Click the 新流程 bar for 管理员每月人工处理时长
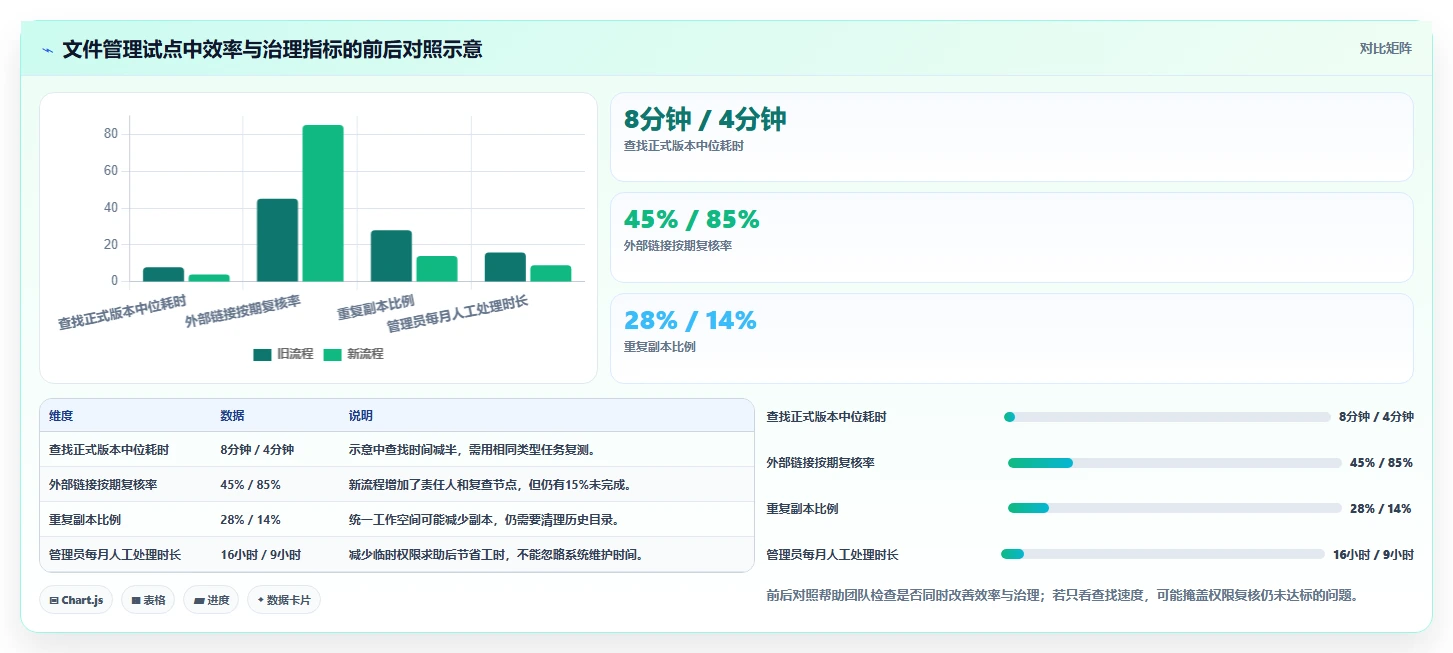 [x=551, y=273]
